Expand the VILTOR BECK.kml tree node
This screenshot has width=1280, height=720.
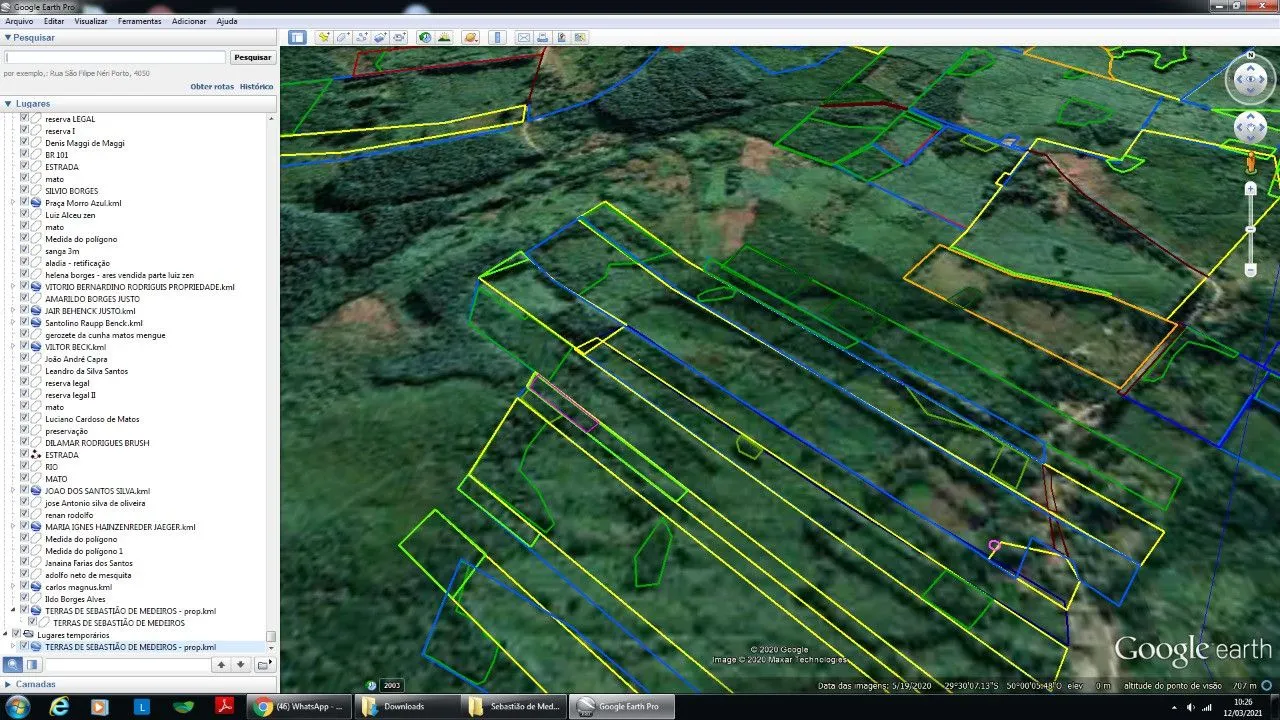(13, 347)
